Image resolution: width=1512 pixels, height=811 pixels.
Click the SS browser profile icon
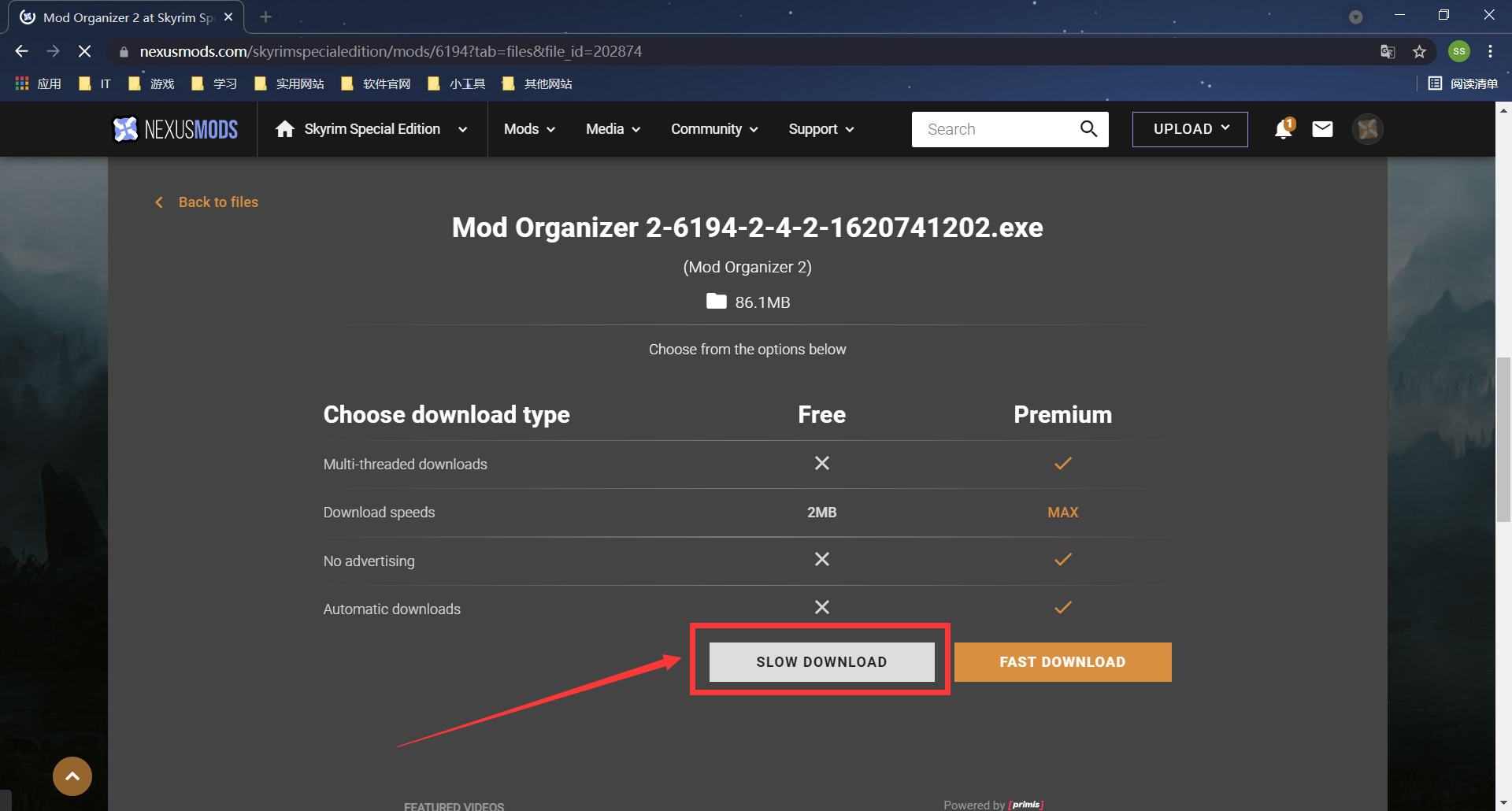1458,51
